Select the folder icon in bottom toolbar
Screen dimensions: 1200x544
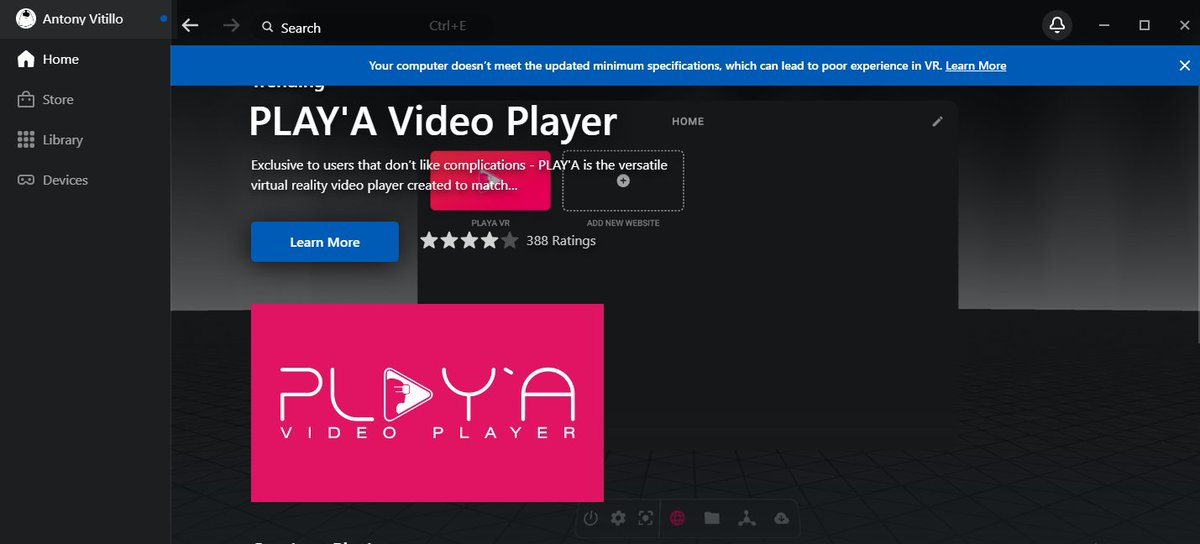point(711,518)
